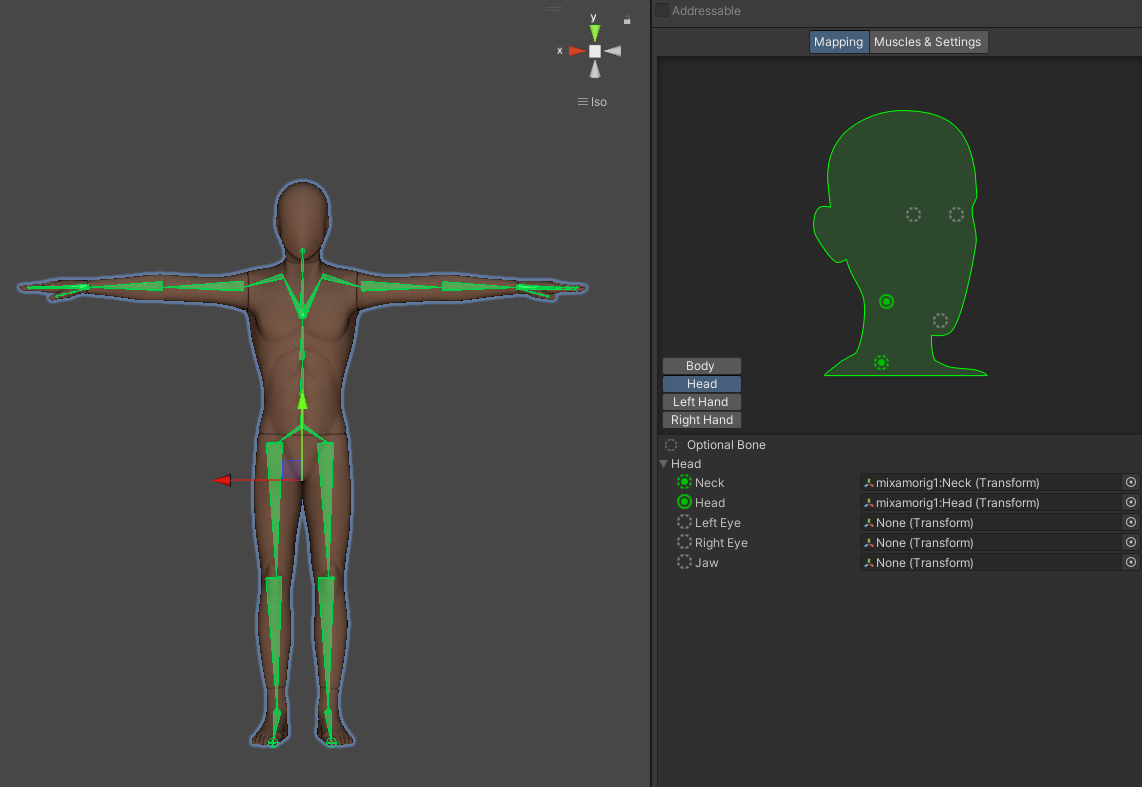Show the Left Hand mapping view

pos(701,402)
